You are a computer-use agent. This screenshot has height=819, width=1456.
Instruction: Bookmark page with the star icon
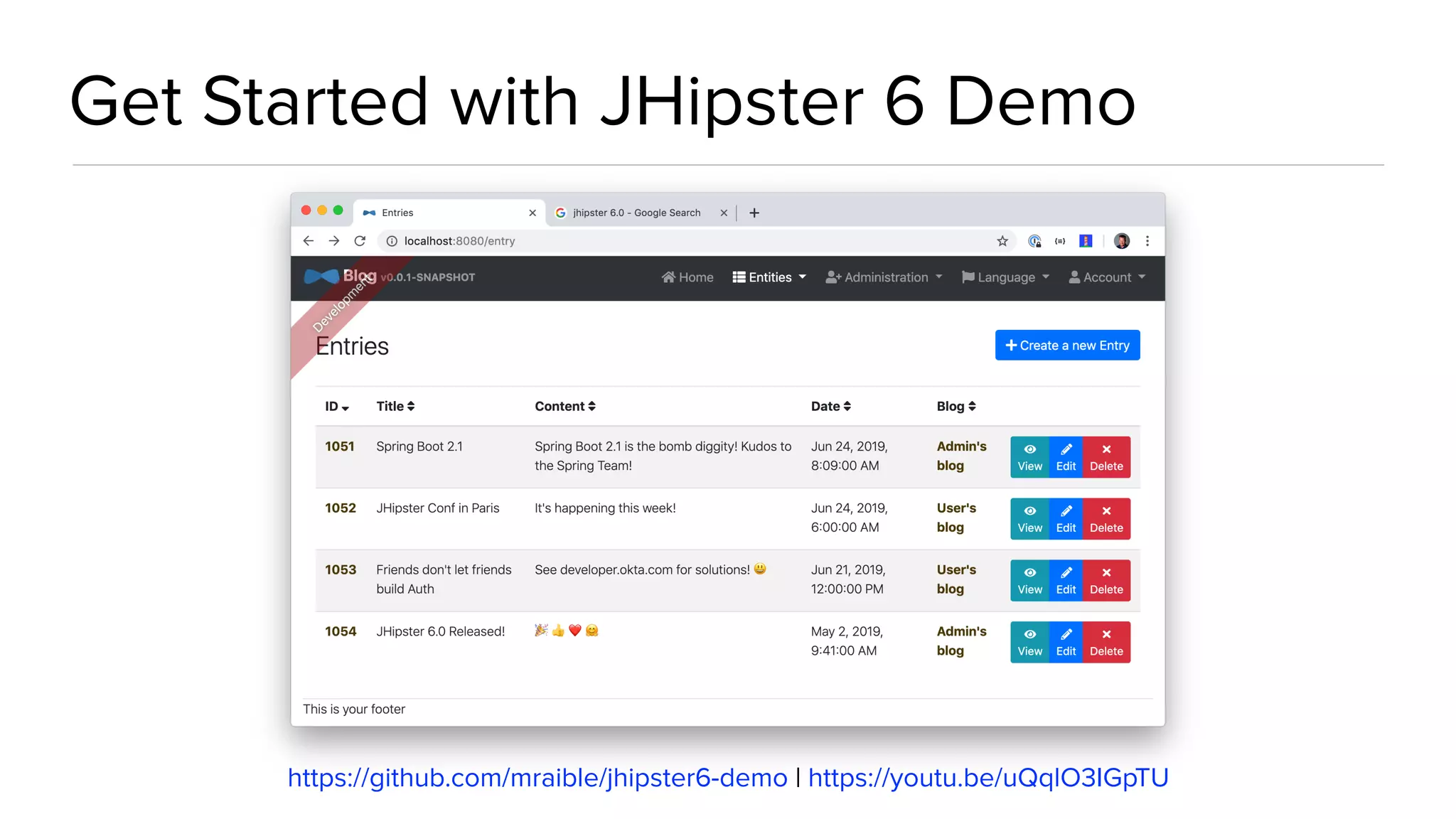tap(1002, 241)
